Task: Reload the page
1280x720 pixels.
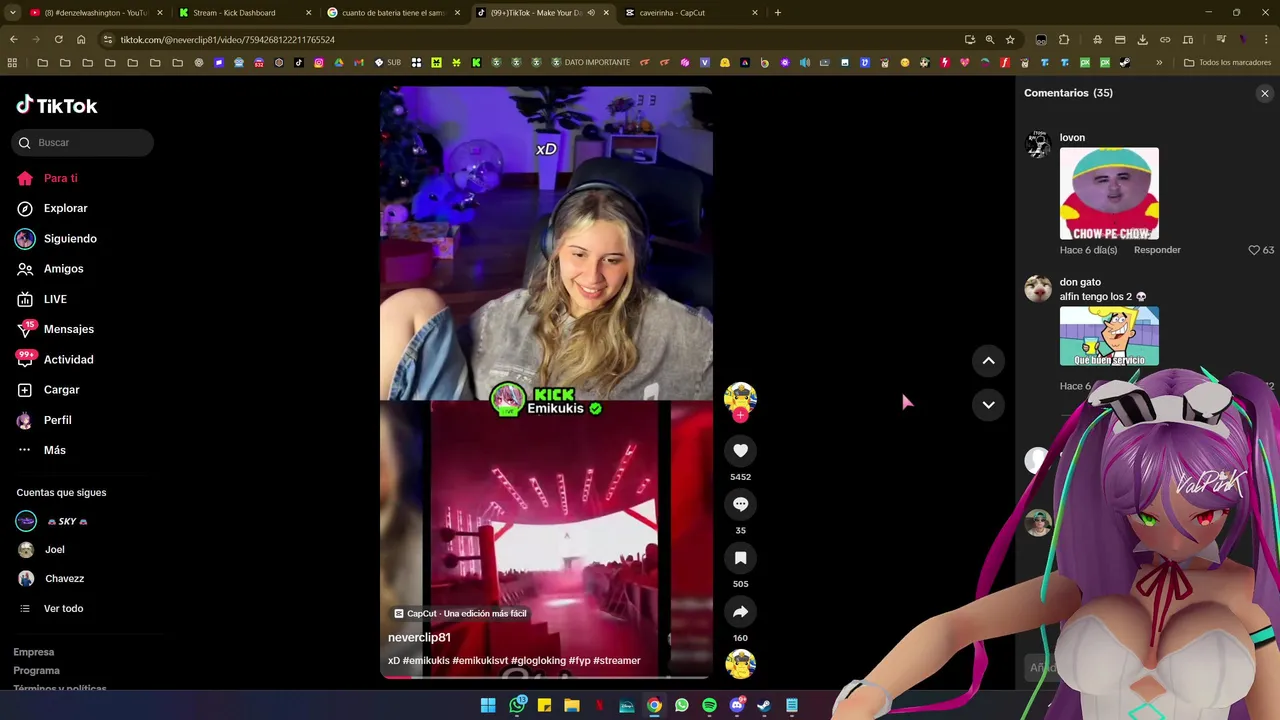Action: click(x=58, y=40)
